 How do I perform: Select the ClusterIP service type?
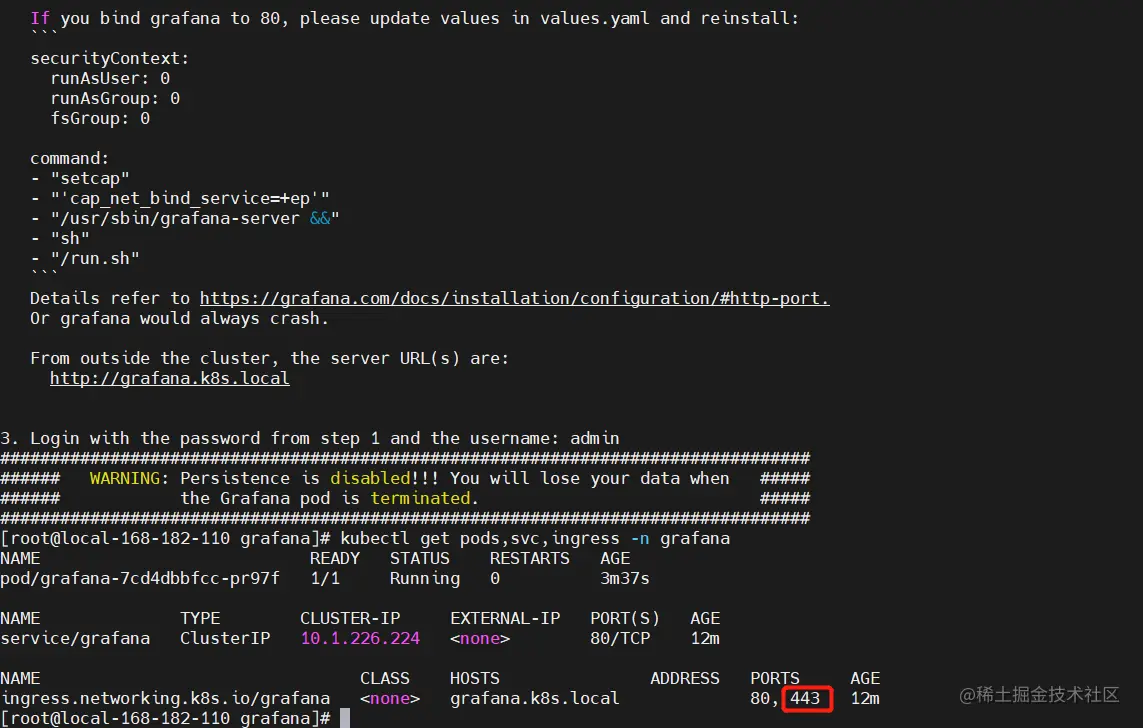[225, 638]
